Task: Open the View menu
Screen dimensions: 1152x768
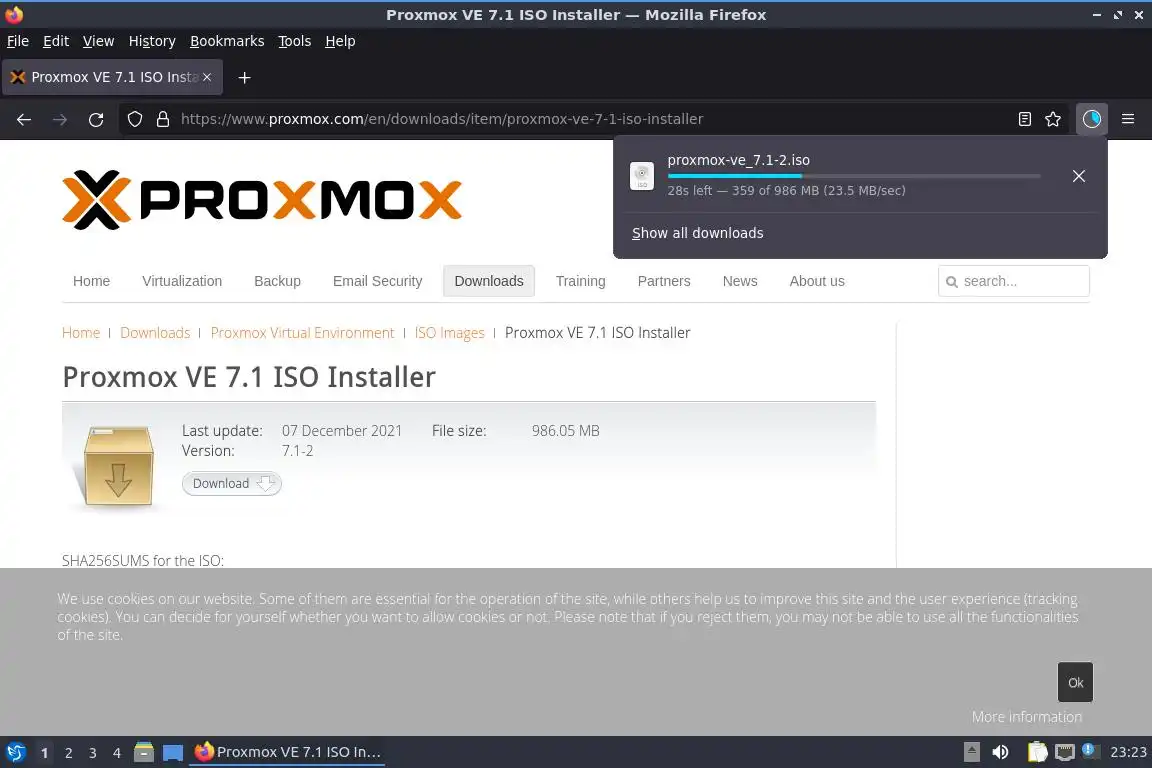Action: [98, 41]
